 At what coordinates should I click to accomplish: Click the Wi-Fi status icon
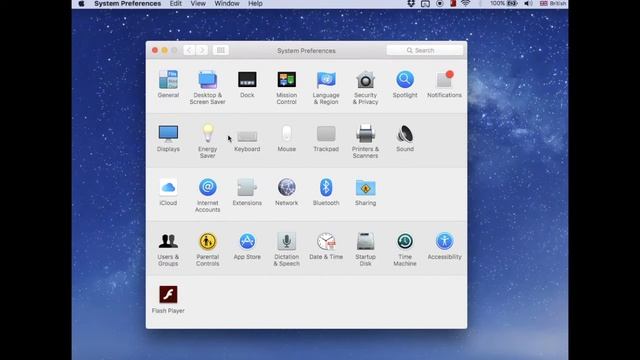465,4
